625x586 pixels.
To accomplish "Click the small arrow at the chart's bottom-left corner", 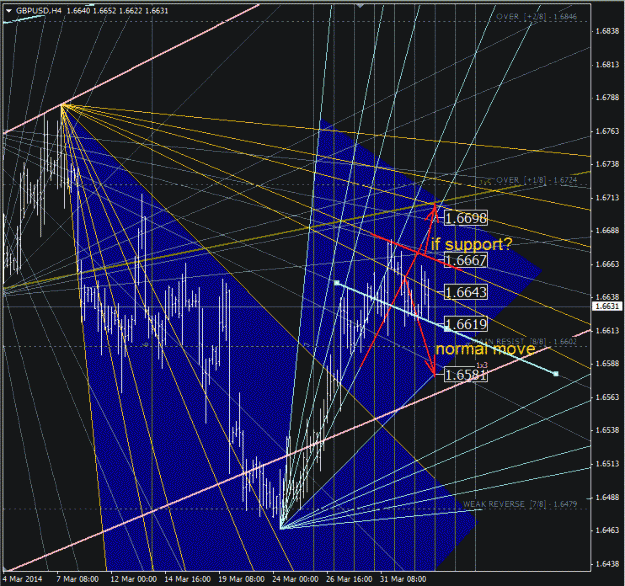I will tap(5, 568).
